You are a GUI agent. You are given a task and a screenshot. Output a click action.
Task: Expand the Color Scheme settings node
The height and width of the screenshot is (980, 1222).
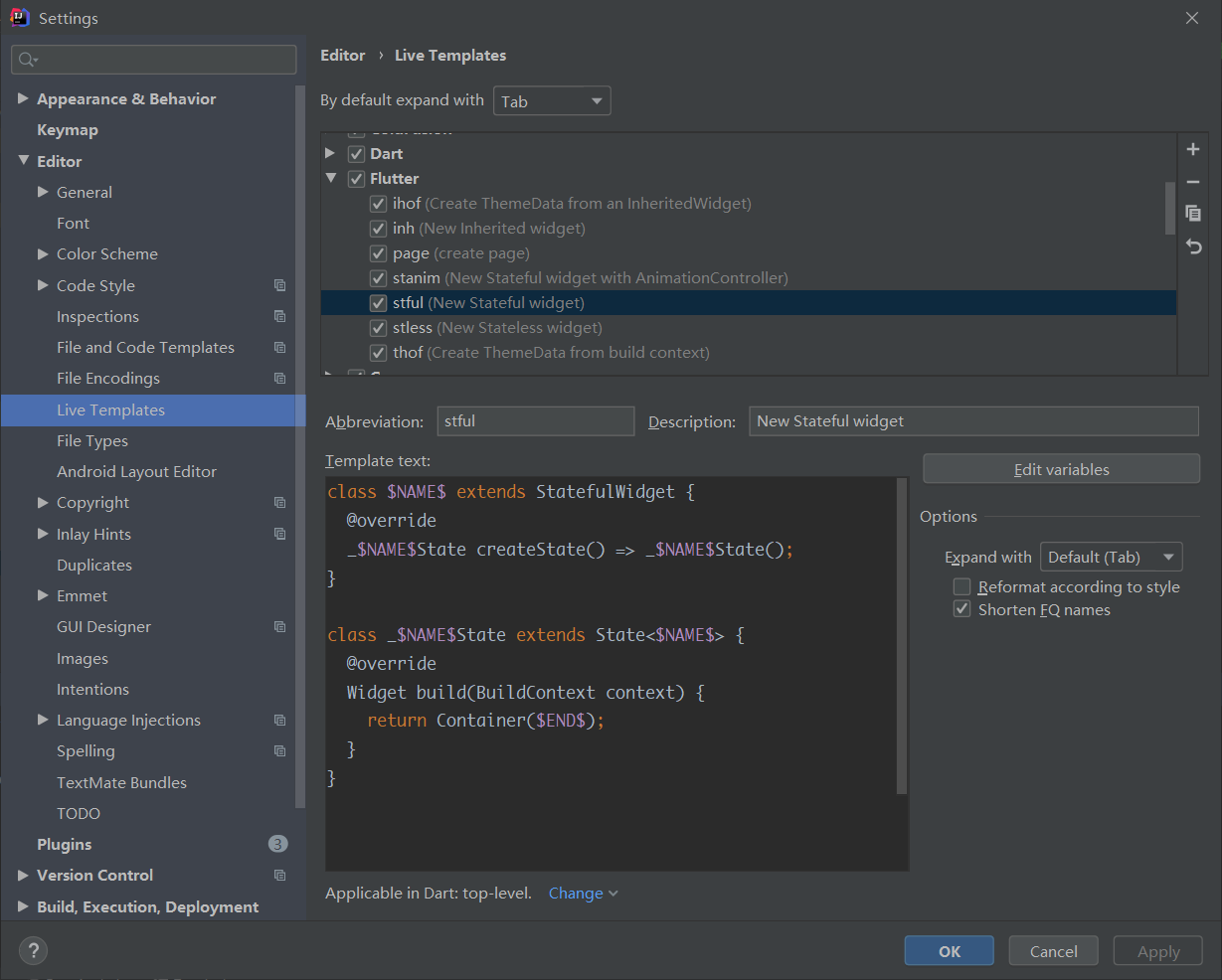pyautogui.click(x=43, y=253)
